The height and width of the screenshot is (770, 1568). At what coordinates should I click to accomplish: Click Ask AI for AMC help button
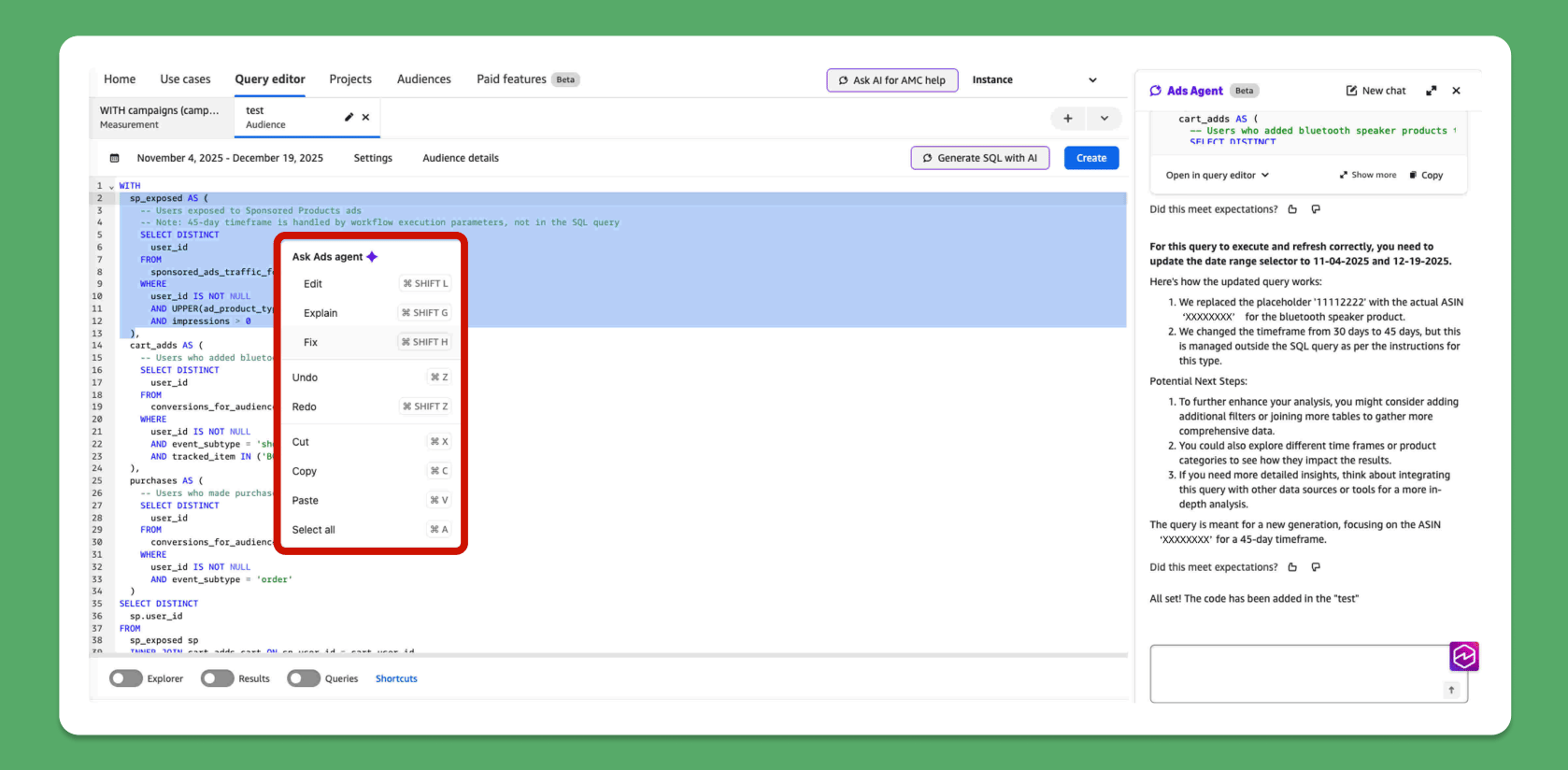click(x=892, y=80)
